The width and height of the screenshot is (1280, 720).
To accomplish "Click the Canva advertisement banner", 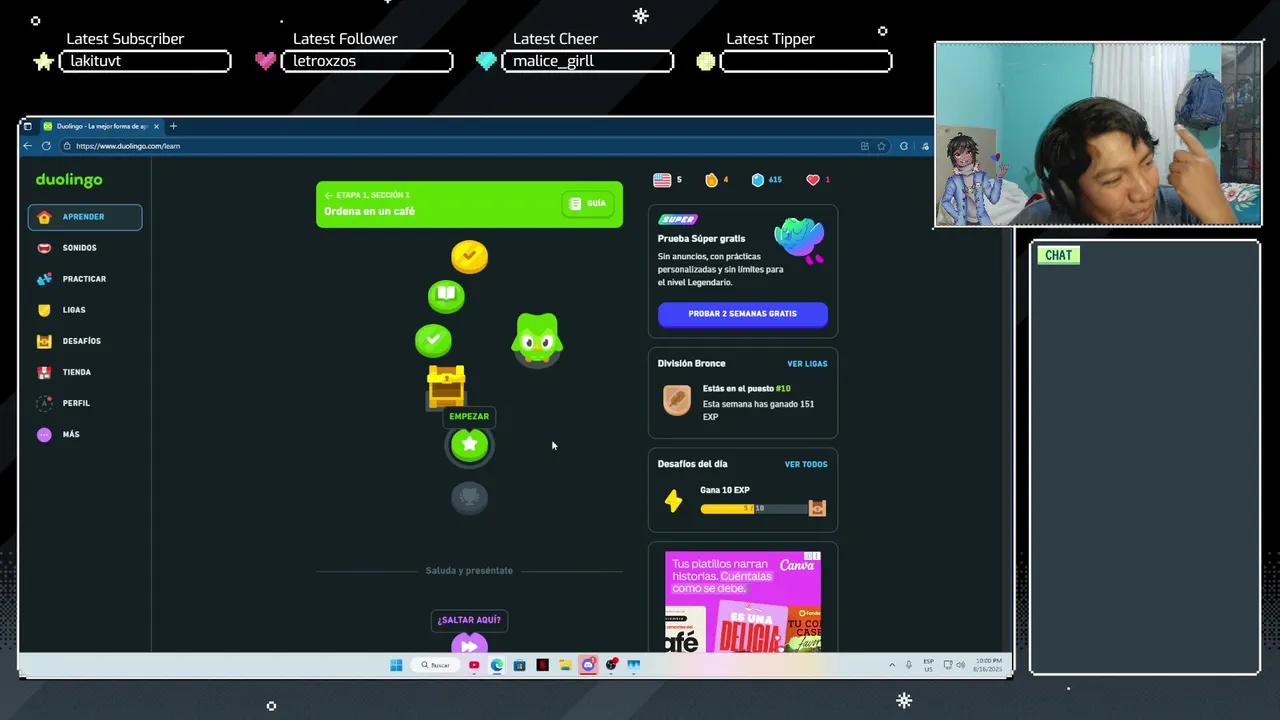I will coord(743,601).
